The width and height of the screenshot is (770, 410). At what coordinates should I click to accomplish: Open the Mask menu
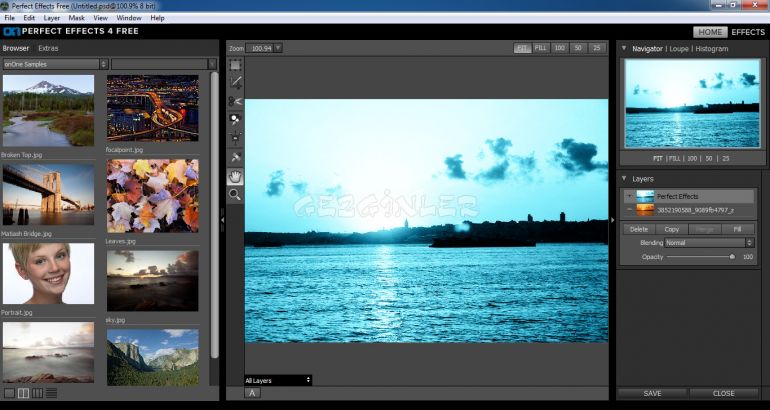coord(76,18)
